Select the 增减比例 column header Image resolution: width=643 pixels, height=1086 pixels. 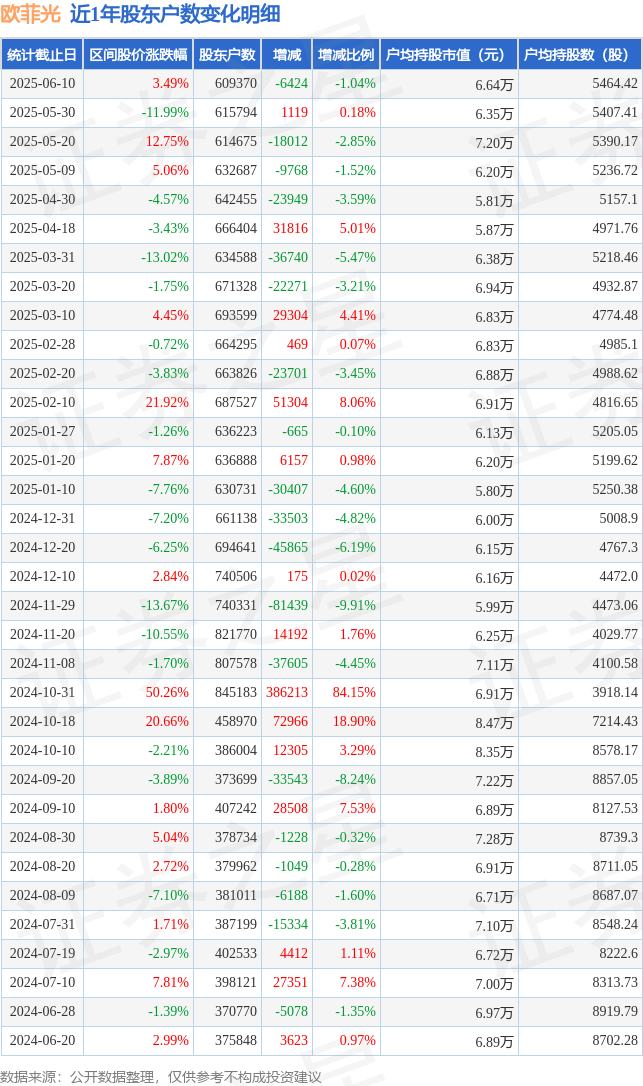[346, 55]
